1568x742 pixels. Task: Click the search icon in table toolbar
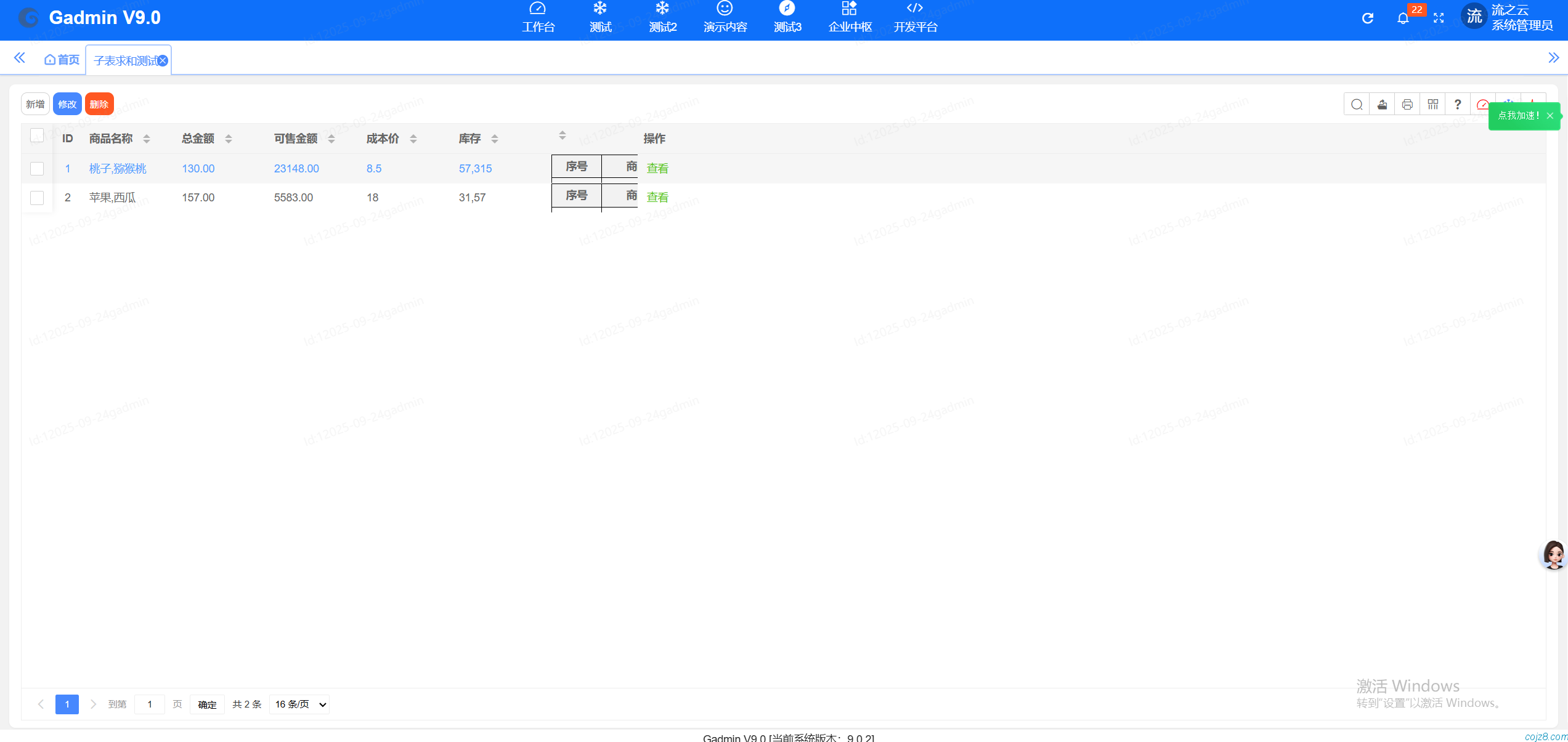tap(1356, 105)
